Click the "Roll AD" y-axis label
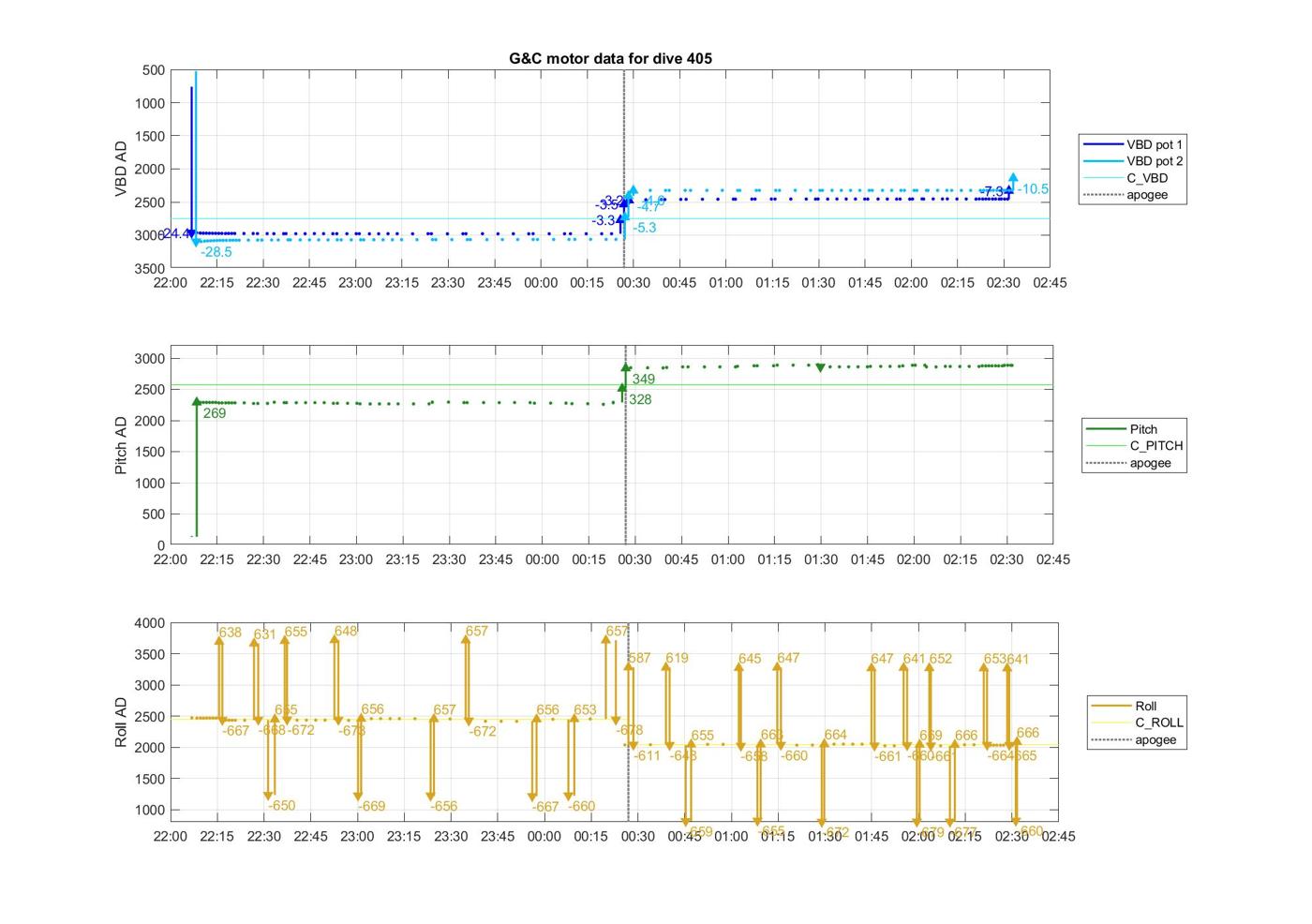Viewport: 1312px width, 924px height. pos(121,722)
